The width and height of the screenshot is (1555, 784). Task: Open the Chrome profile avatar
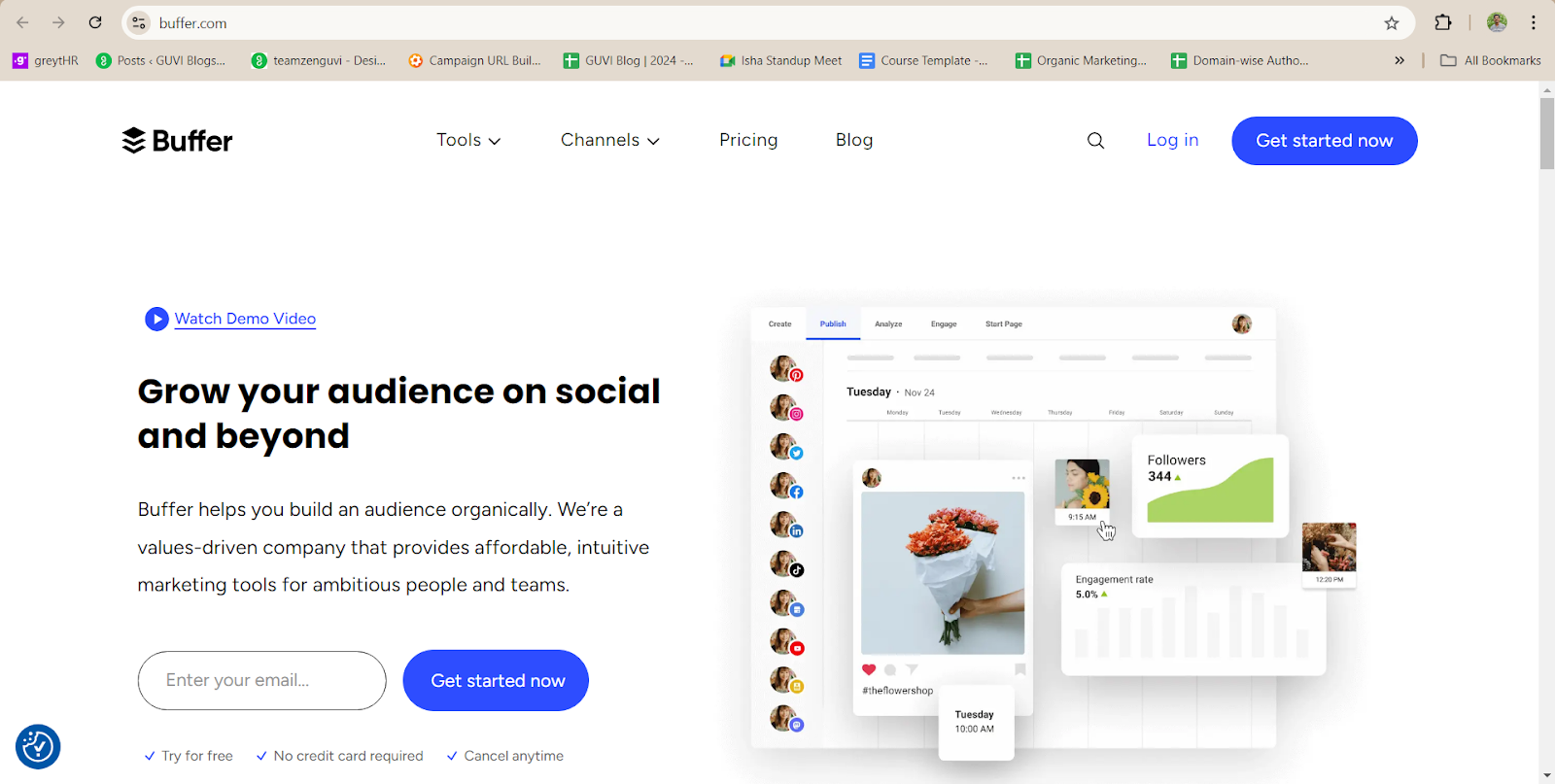pos(1497,22)
